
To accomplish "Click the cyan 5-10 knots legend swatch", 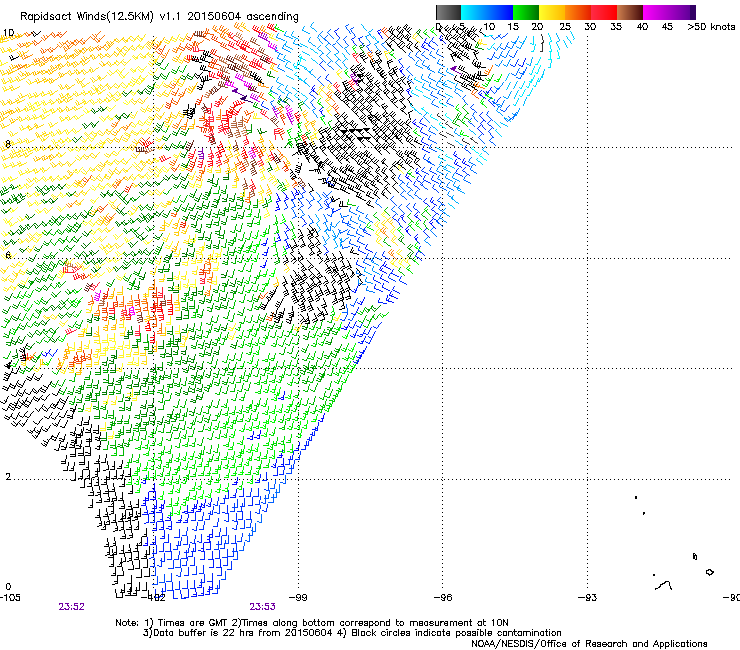I will (x=474, y=12).
